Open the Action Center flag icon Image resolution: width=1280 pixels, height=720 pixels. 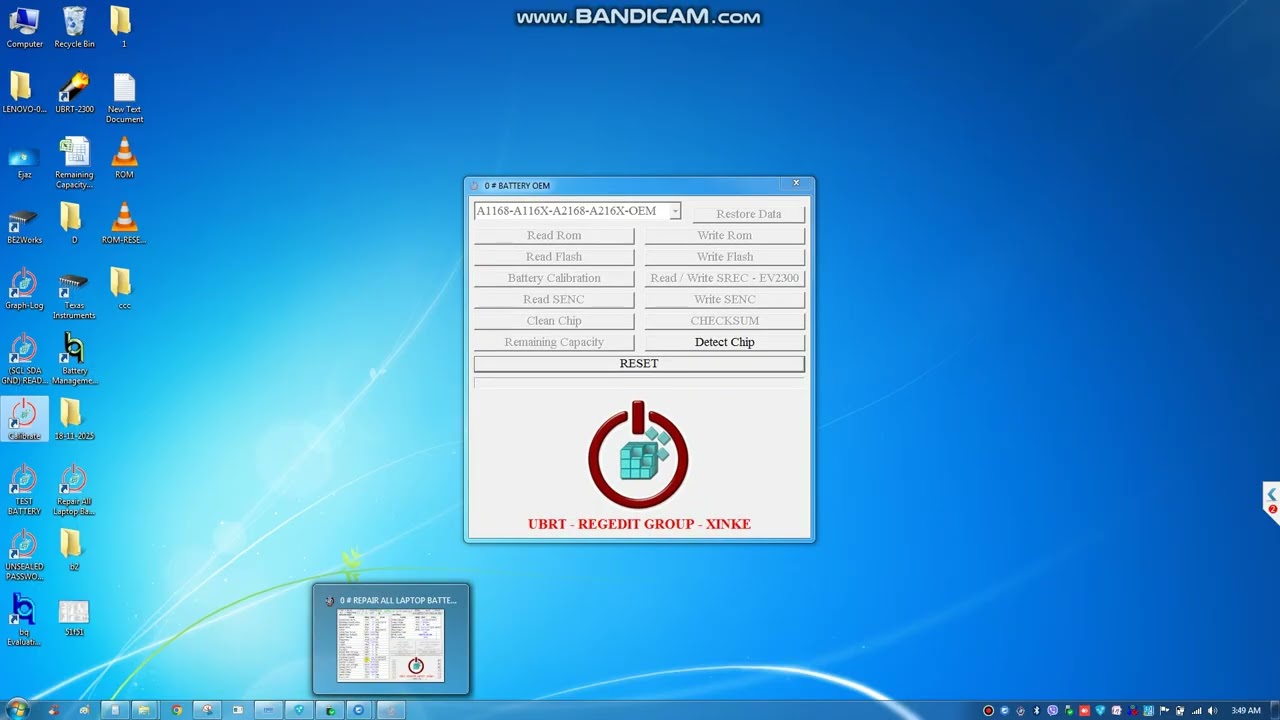[1165, 711]
